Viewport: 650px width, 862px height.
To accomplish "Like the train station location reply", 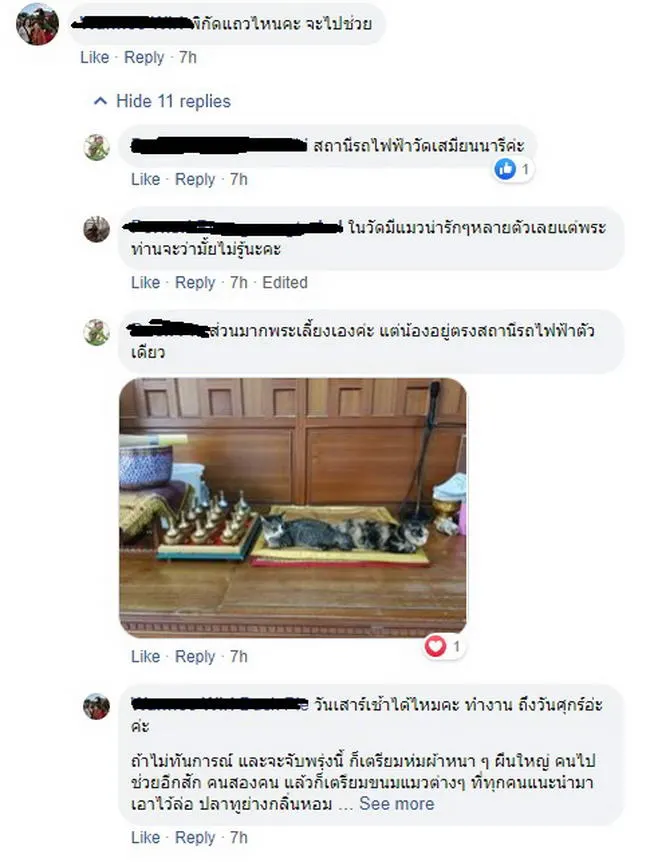I will [x=145, y=179].
